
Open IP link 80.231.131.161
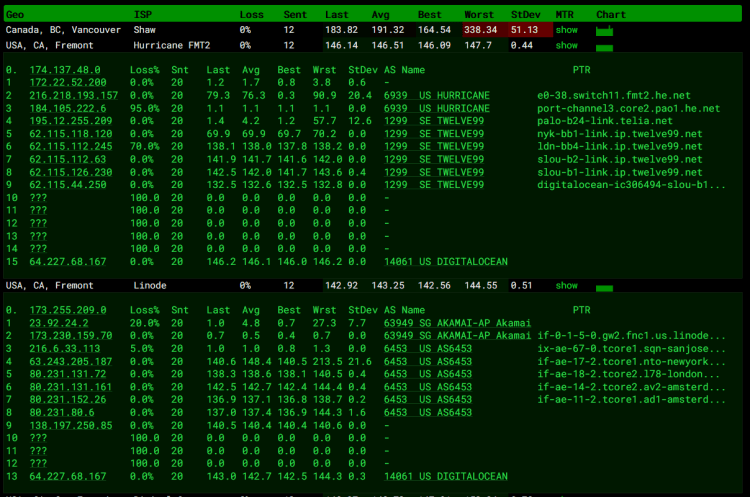(71, 387)
